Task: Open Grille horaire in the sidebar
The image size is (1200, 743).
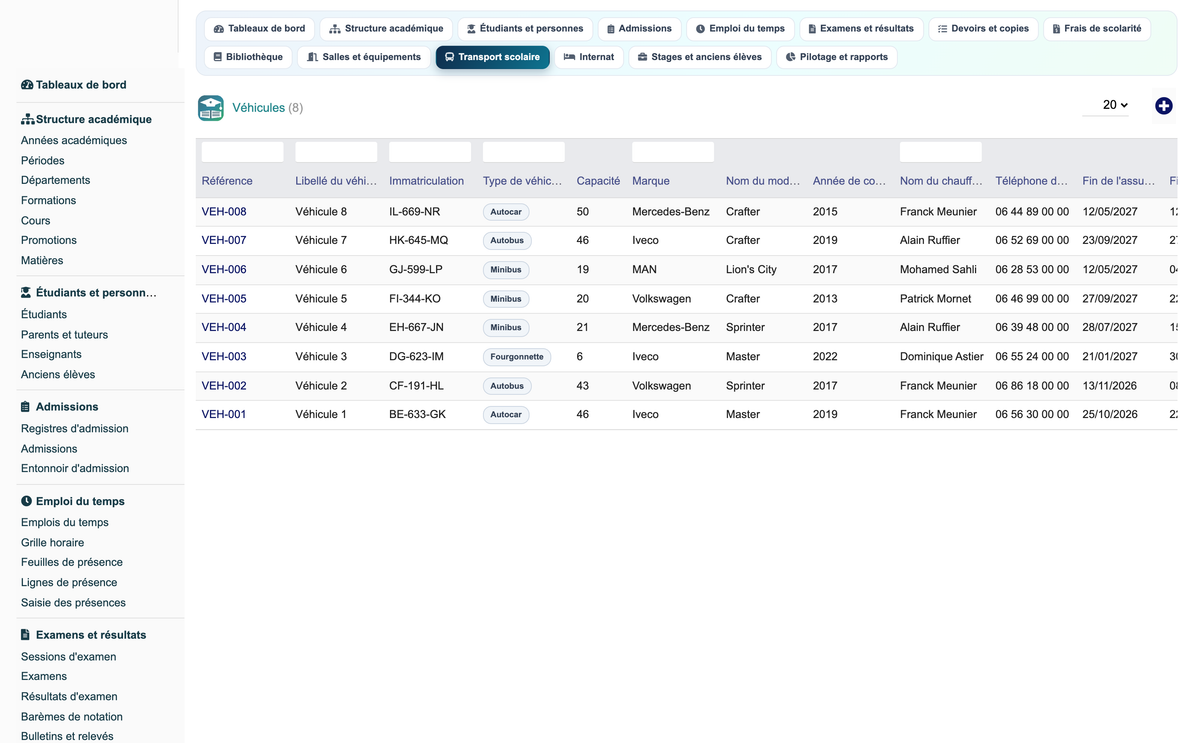Action: [x=53, y=542]
